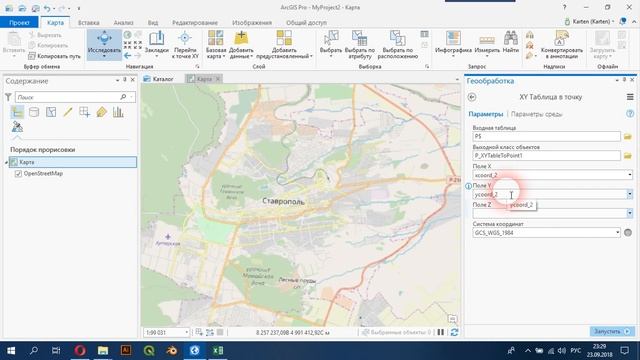640x360 pixels.
Task: Go back in Geoprocessing pane
Action: point(472,97)
